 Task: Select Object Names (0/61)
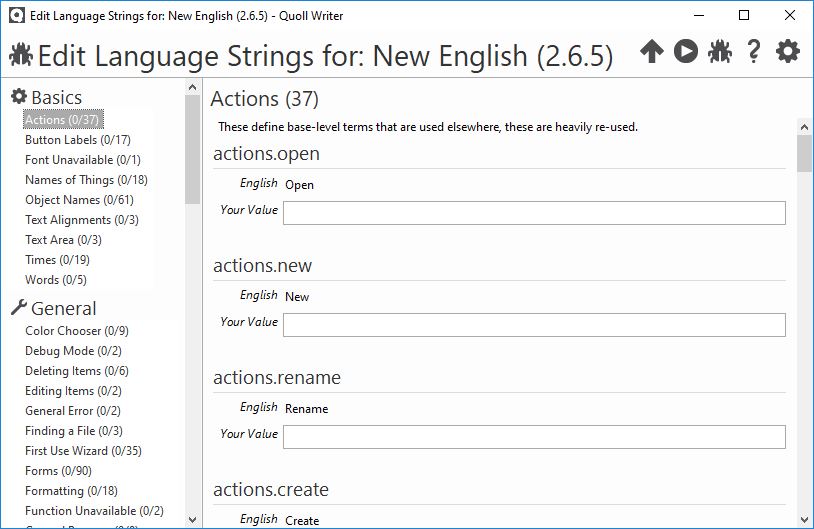(x=79, y=199)
